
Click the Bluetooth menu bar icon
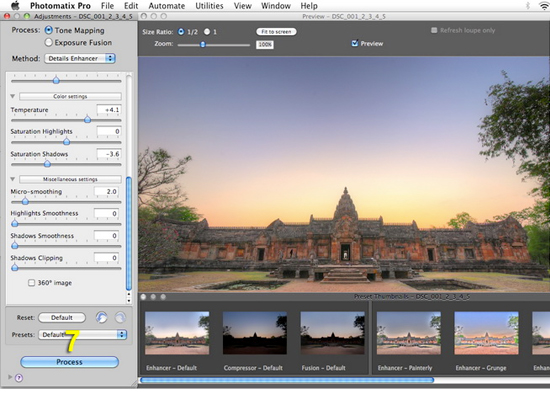click(528, 5)
